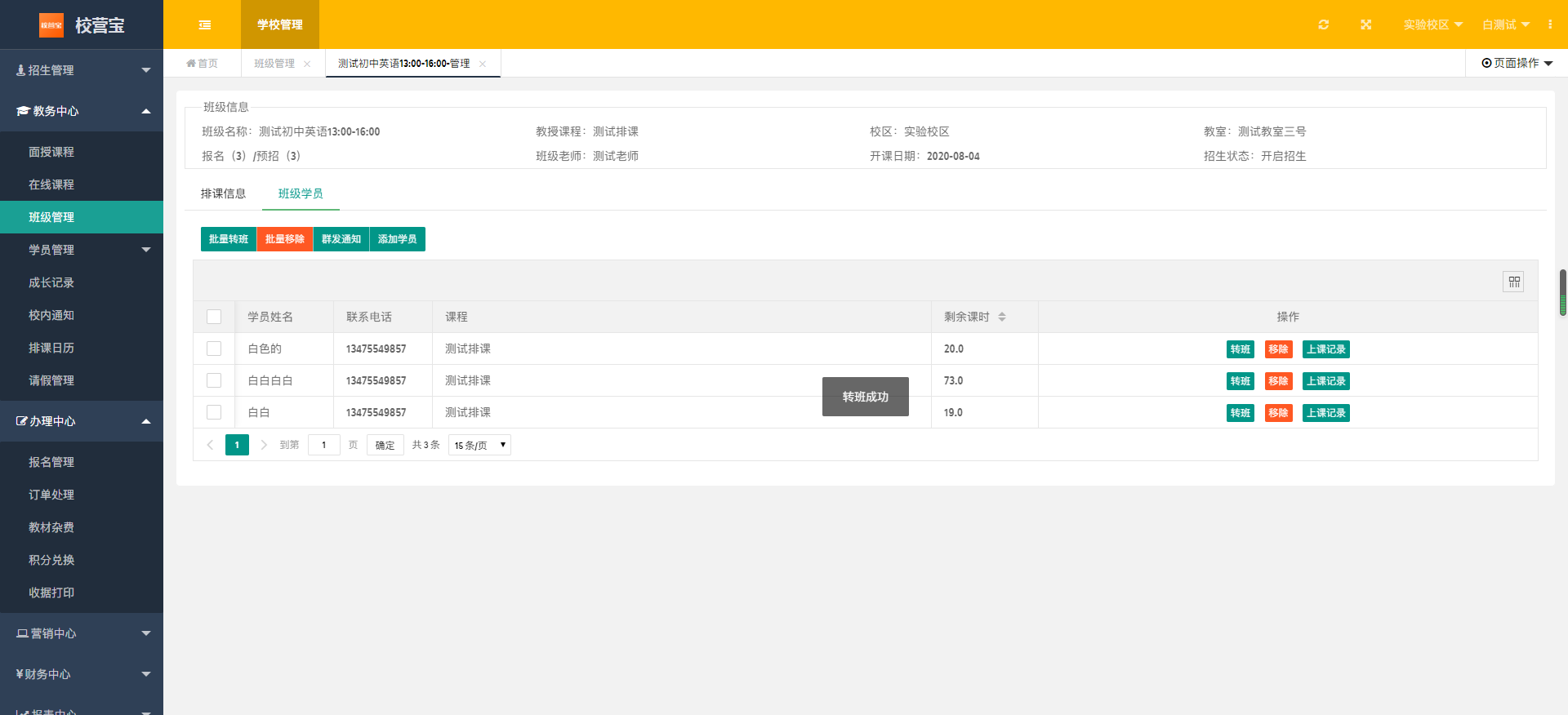Viewport: 1568px width, 715px height.
Task: Click 移除 for student 白白白白
Action: point(1279,381)
